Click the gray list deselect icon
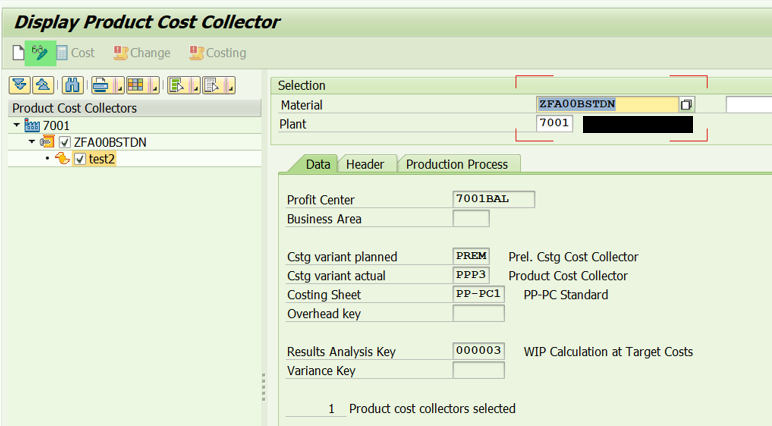 pyautogui.click(x=212, y=85)
